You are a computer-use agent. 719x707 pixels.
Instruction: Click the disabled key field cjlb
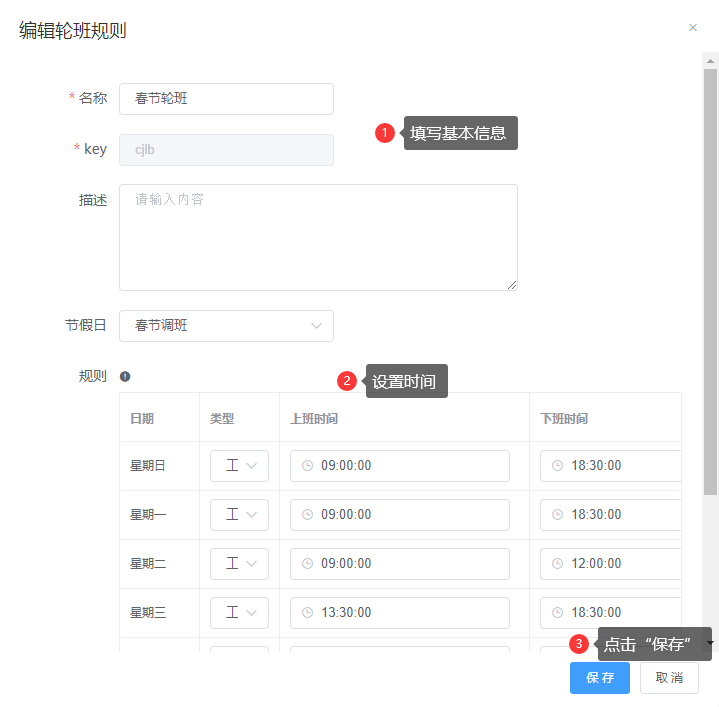pyautogui.click(x=226, y=150)
